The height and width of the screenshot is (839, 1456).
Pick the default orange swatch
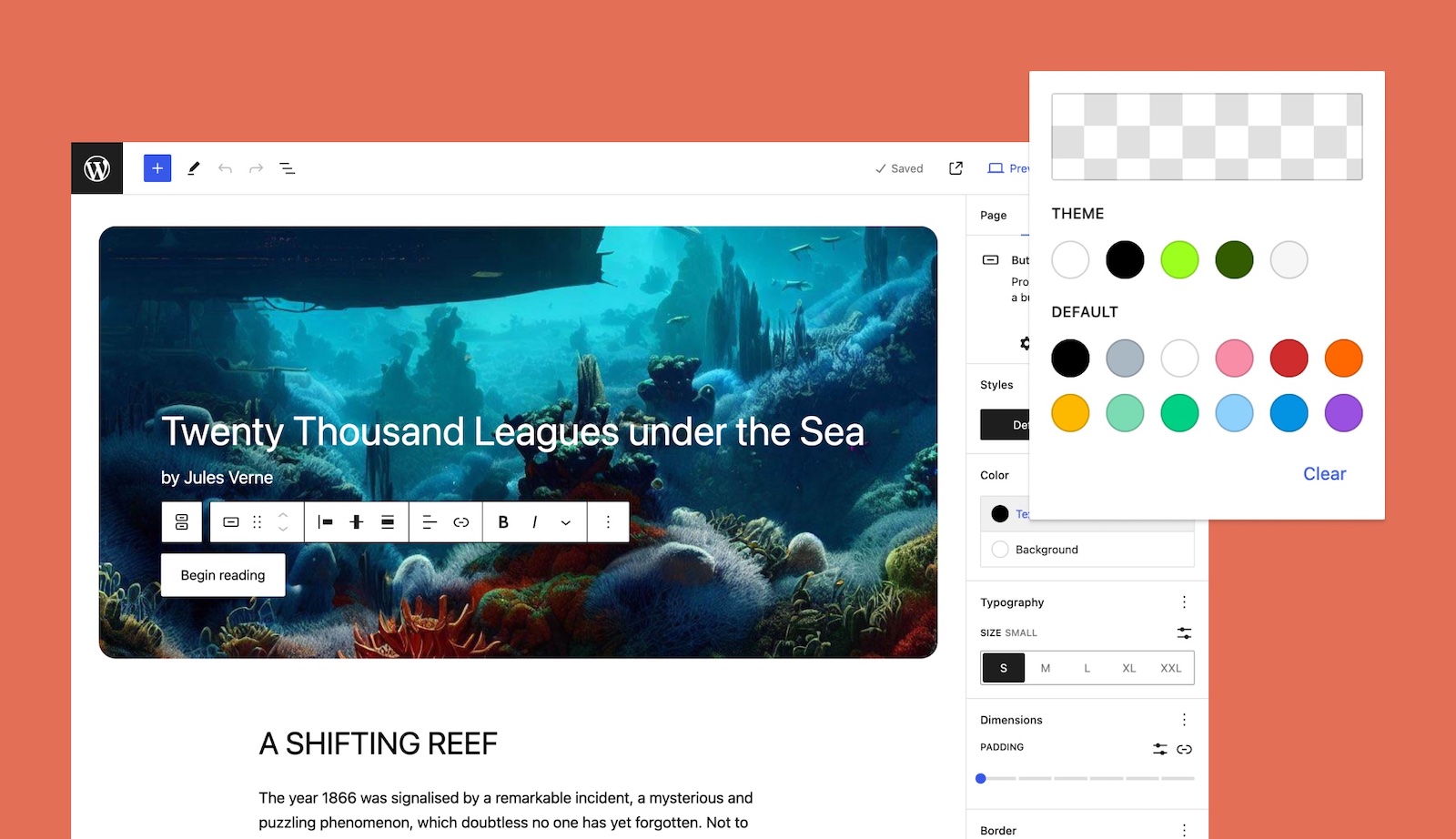[x=1343, y=359]
